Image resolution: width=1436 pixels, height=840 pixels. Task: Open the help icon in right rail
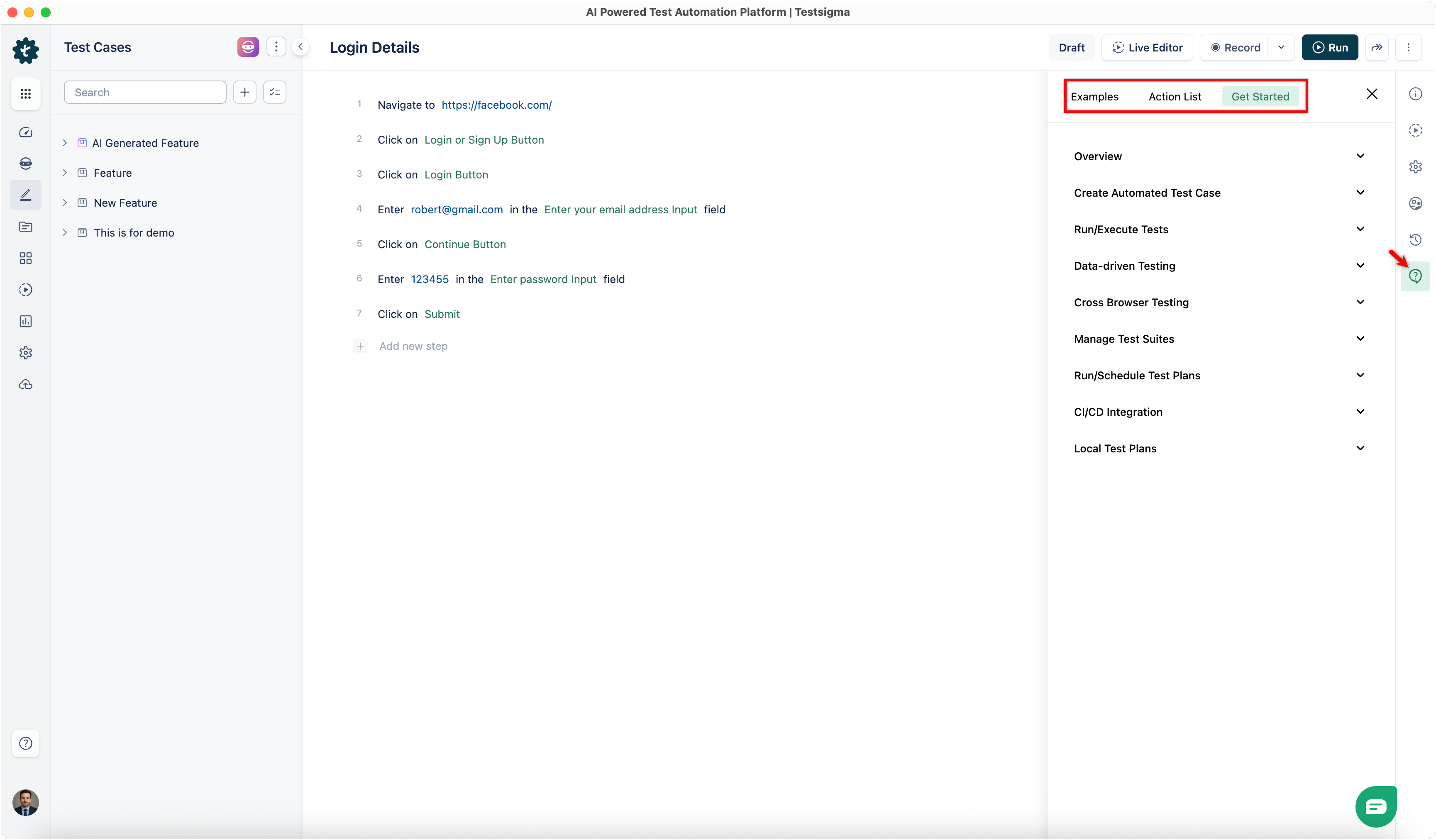click(1415, 276)
